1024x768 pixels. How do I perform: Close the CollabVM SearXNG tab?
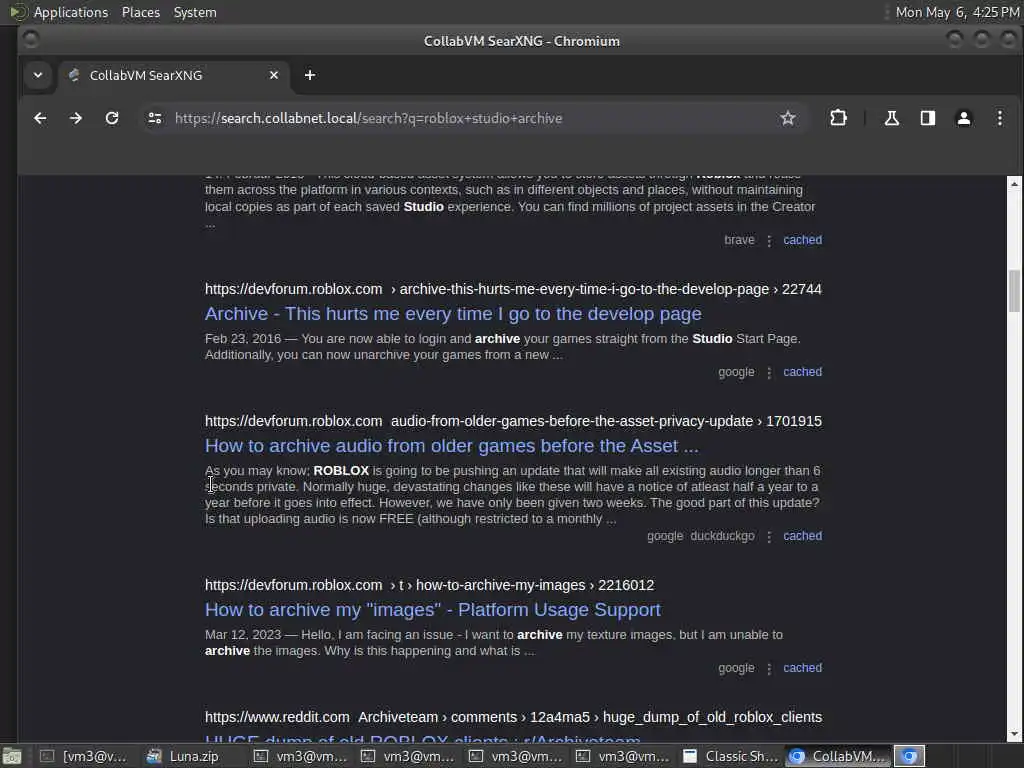pyautogui.click(x=274, y=75)
